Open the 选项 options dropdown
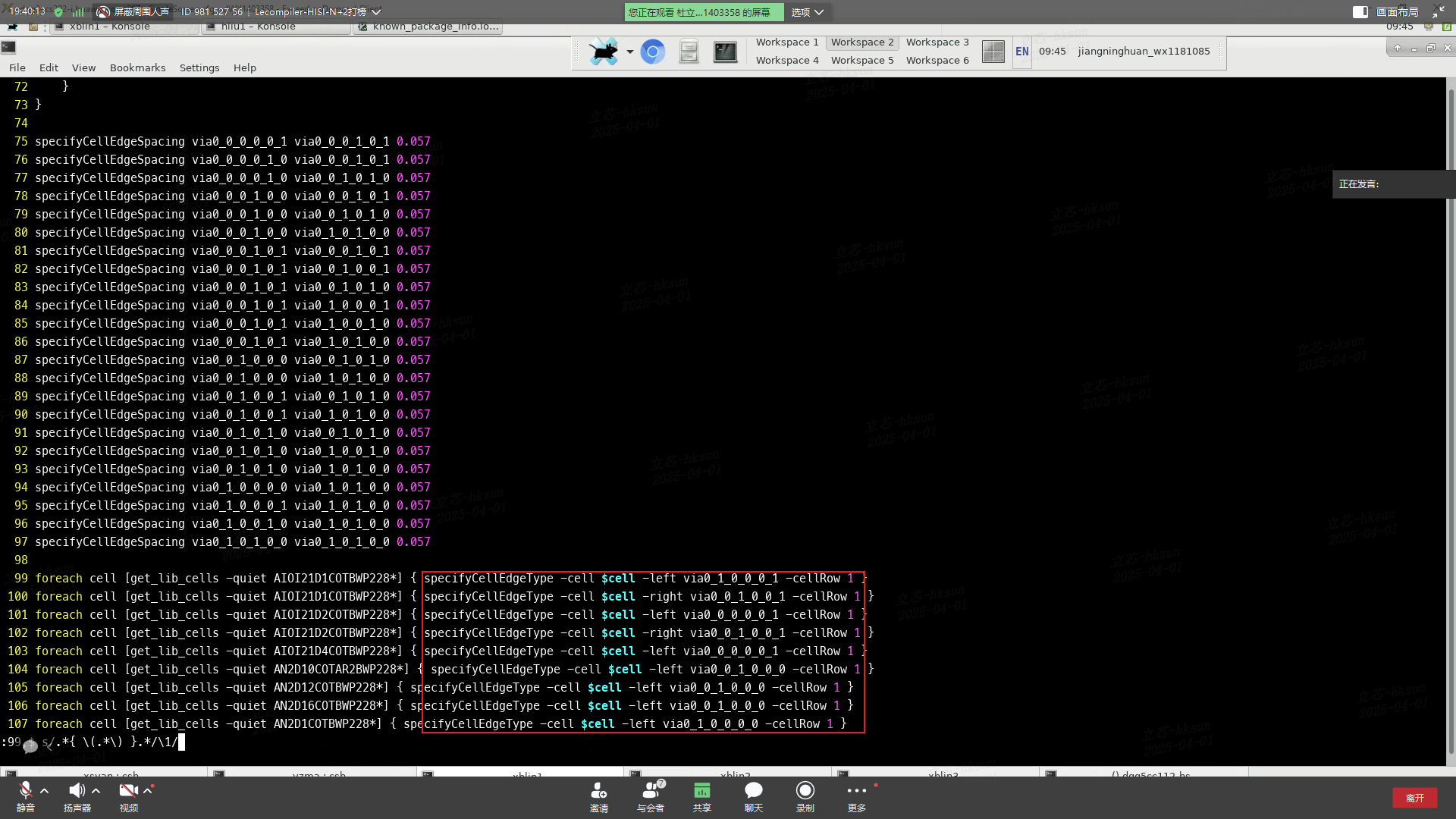Screen dimensions: 1456x819 [807, 12]
